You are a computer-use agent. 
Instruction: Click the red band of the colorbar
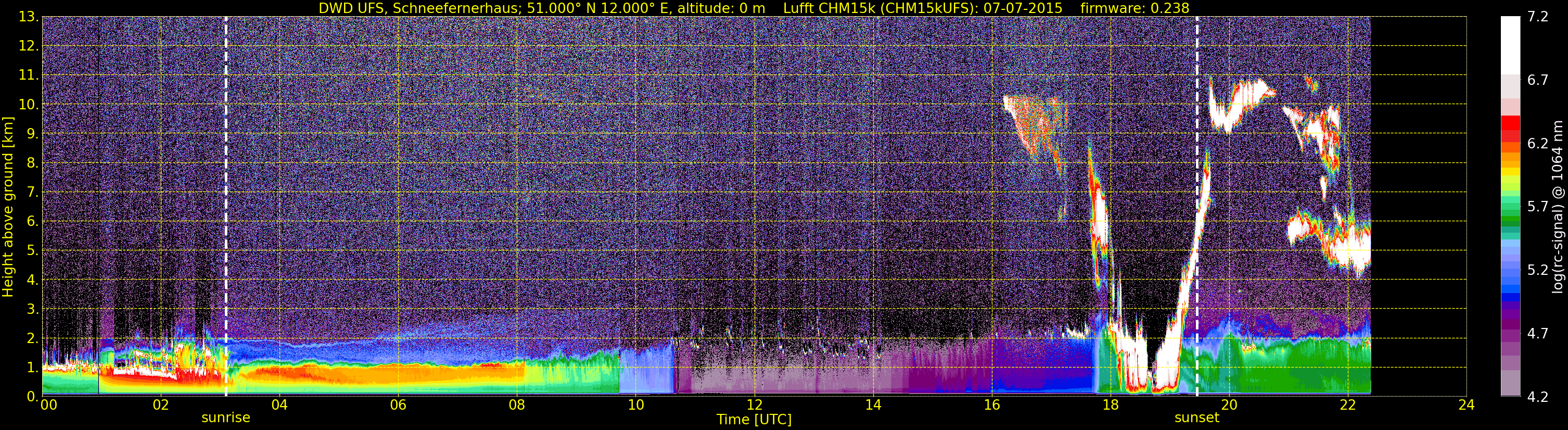point(1510,128)
